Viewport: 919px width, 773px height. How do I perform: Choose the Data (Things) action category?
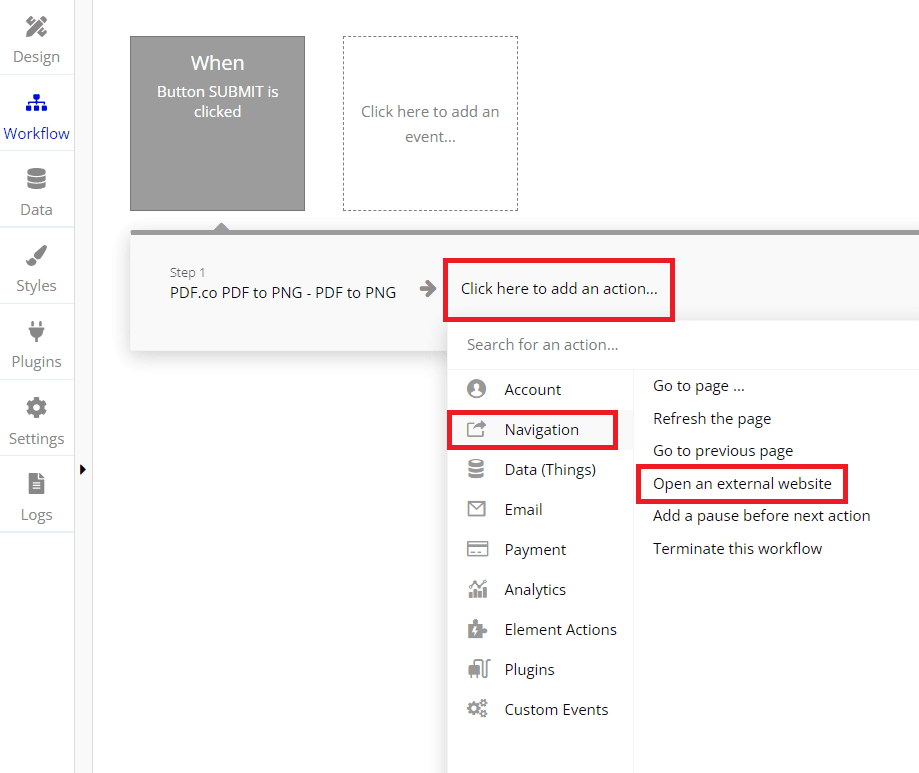549,470
